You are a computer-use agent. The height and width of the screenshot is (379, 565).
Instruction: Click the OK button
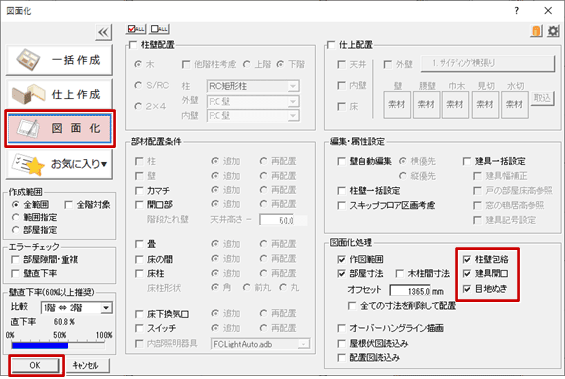pyautogui.click(x=35, y=365)
